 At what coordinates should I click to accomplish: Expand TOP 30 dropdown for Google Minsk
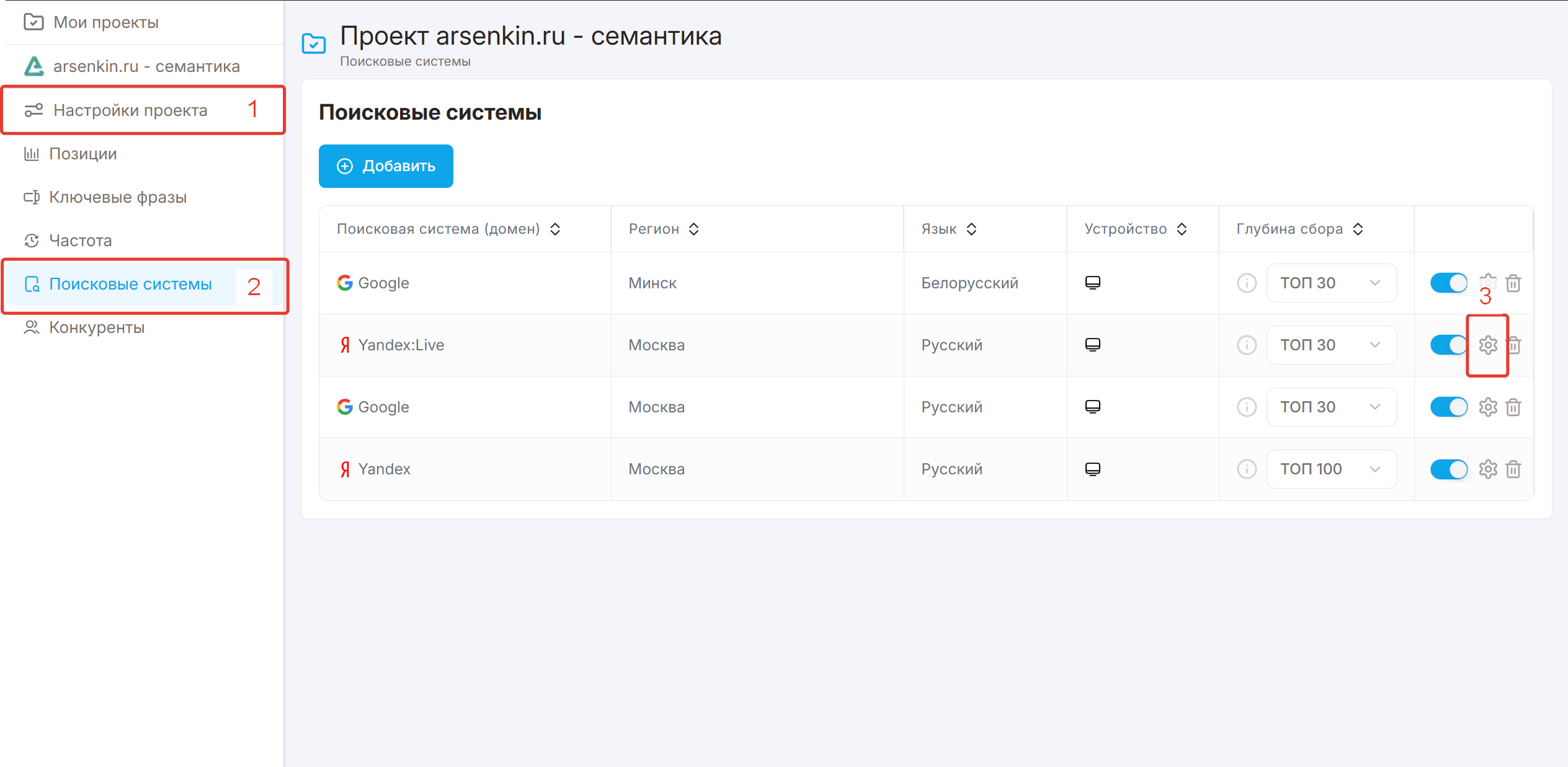1331,283
